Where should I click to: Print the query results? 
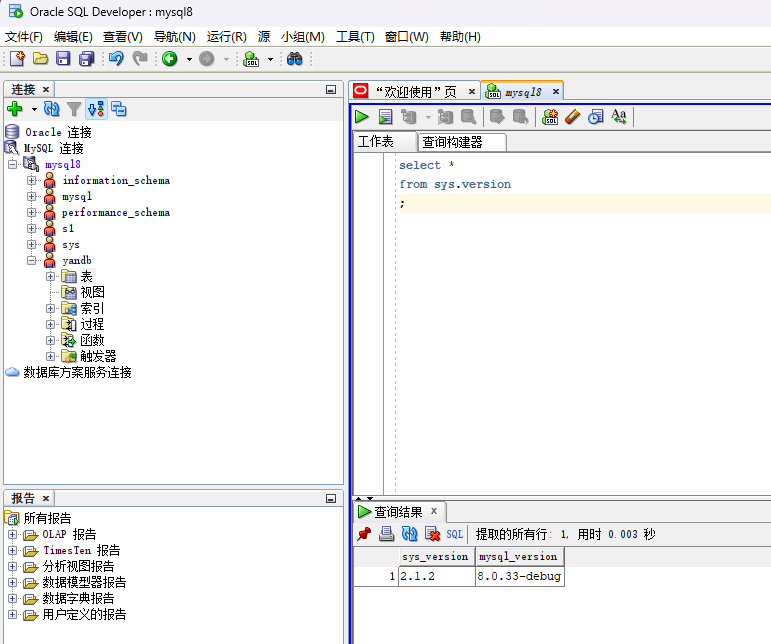(x=386, y=534)
